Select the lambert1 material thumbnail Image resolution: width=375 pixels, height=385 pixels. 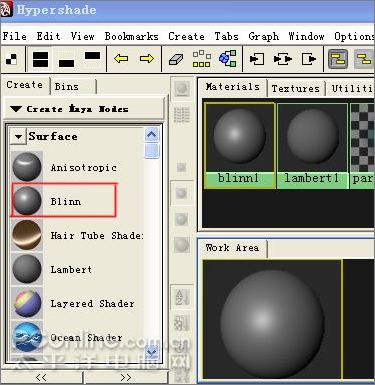pyautogui.click(x=312, y=145)
